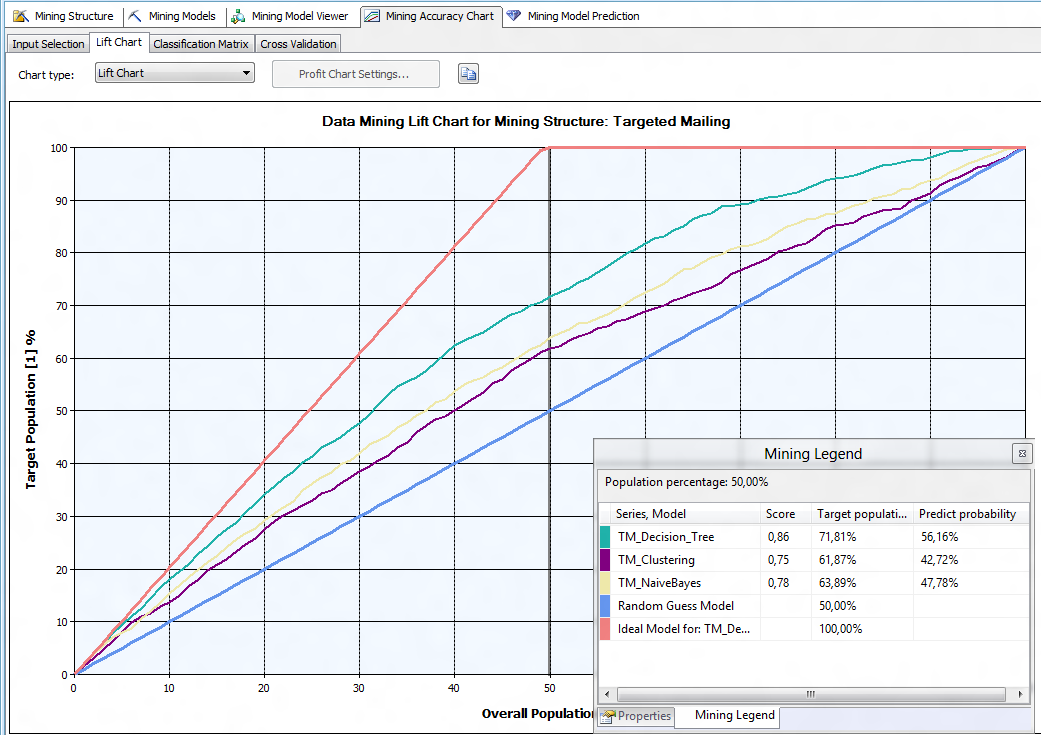Click the Series, Model column header
Viewport: 1041px width, 735px height.
click(x=686, y=513)
